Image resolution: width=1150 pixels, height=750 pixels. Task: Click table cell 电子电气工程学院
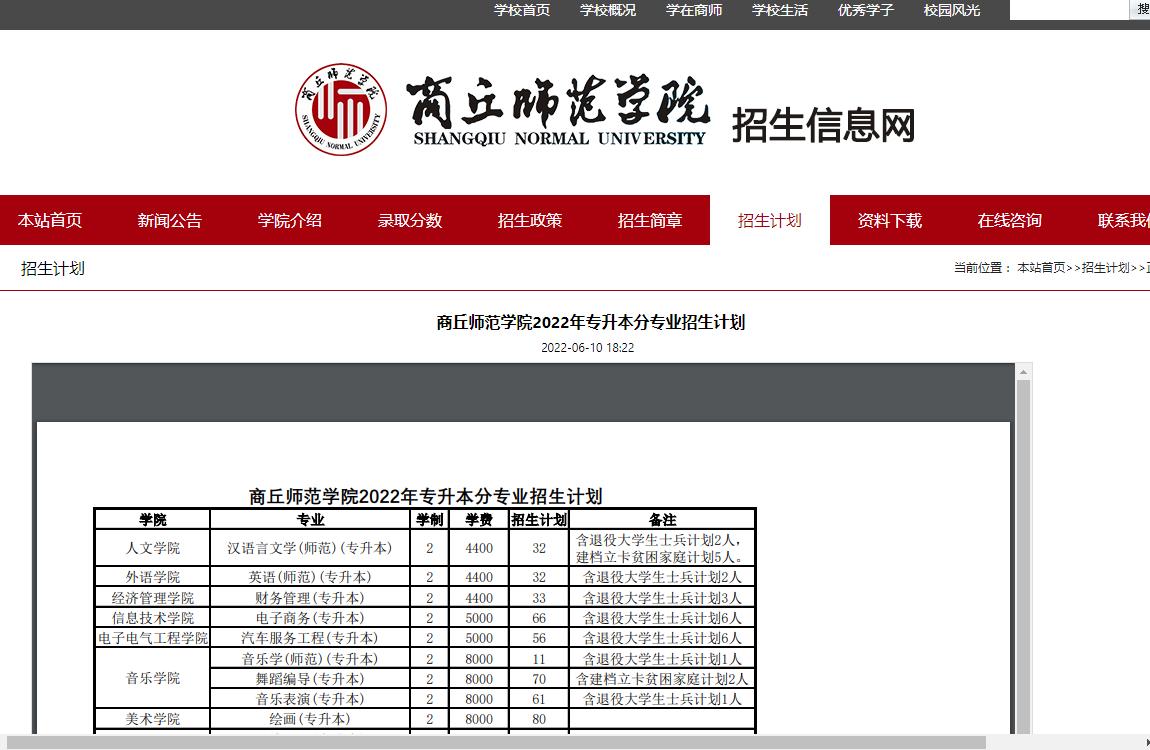[153, 638]
